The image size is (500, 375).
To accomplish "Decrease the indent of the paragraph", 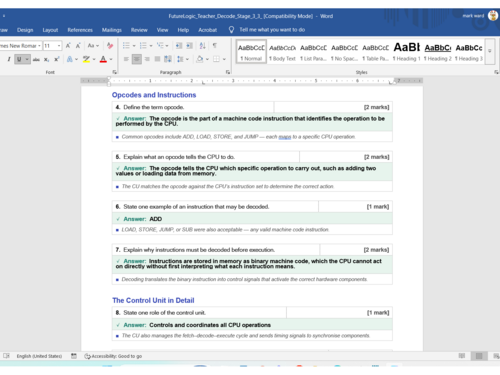I will tap(179, 46).
